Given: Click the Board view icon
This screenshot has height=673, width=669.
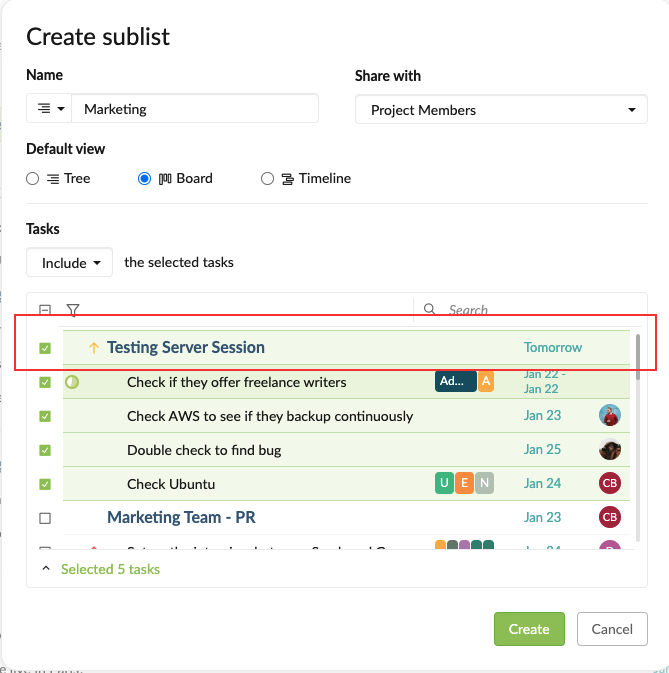Looking at the screenshot, I should click(x=165, y=179).
